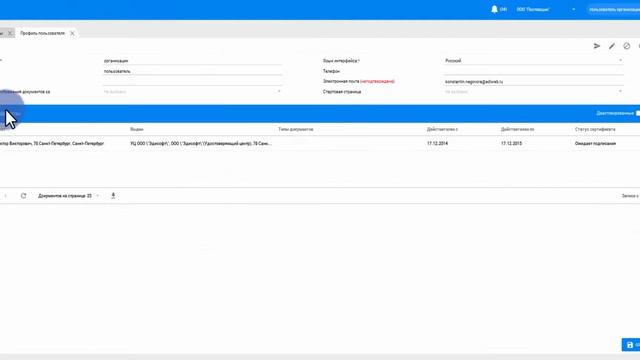Sort by Действителен по column header
The height and width of the screenshot is (360, 640).
518,129
